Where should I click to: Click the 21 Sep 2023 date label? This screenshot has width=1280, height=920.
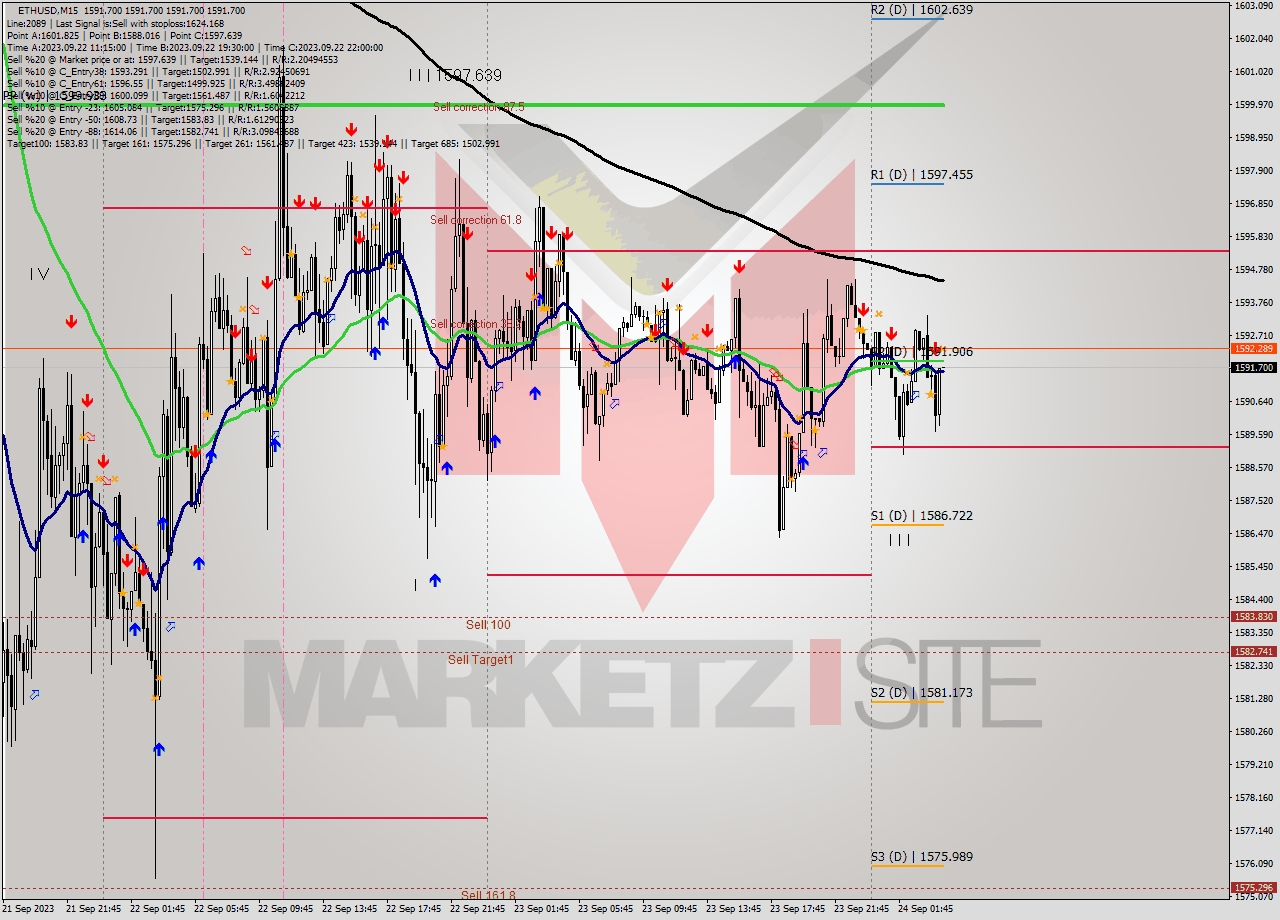click(x=28, y=910)
